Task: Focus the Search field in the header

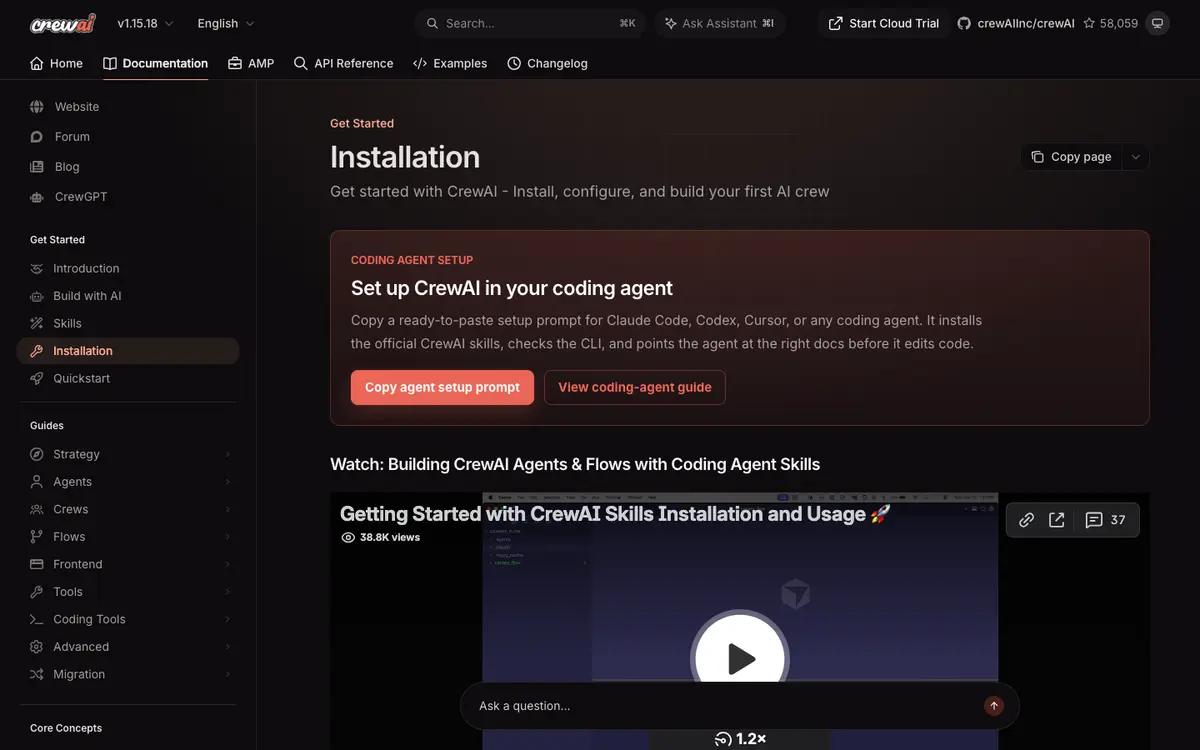Action: 530,23
